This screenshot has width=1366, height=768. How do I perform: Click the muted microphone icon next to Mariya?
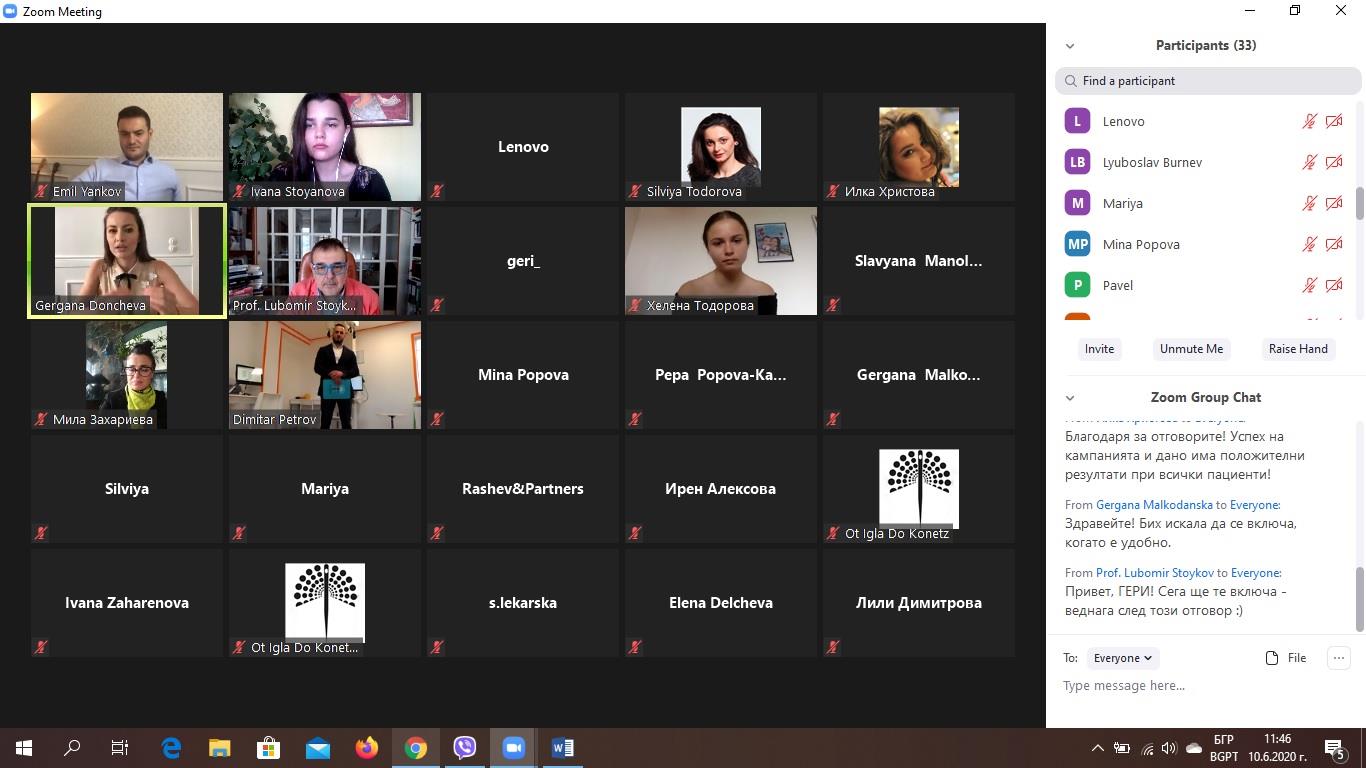pyautogui.click(x=1309, y=203)
